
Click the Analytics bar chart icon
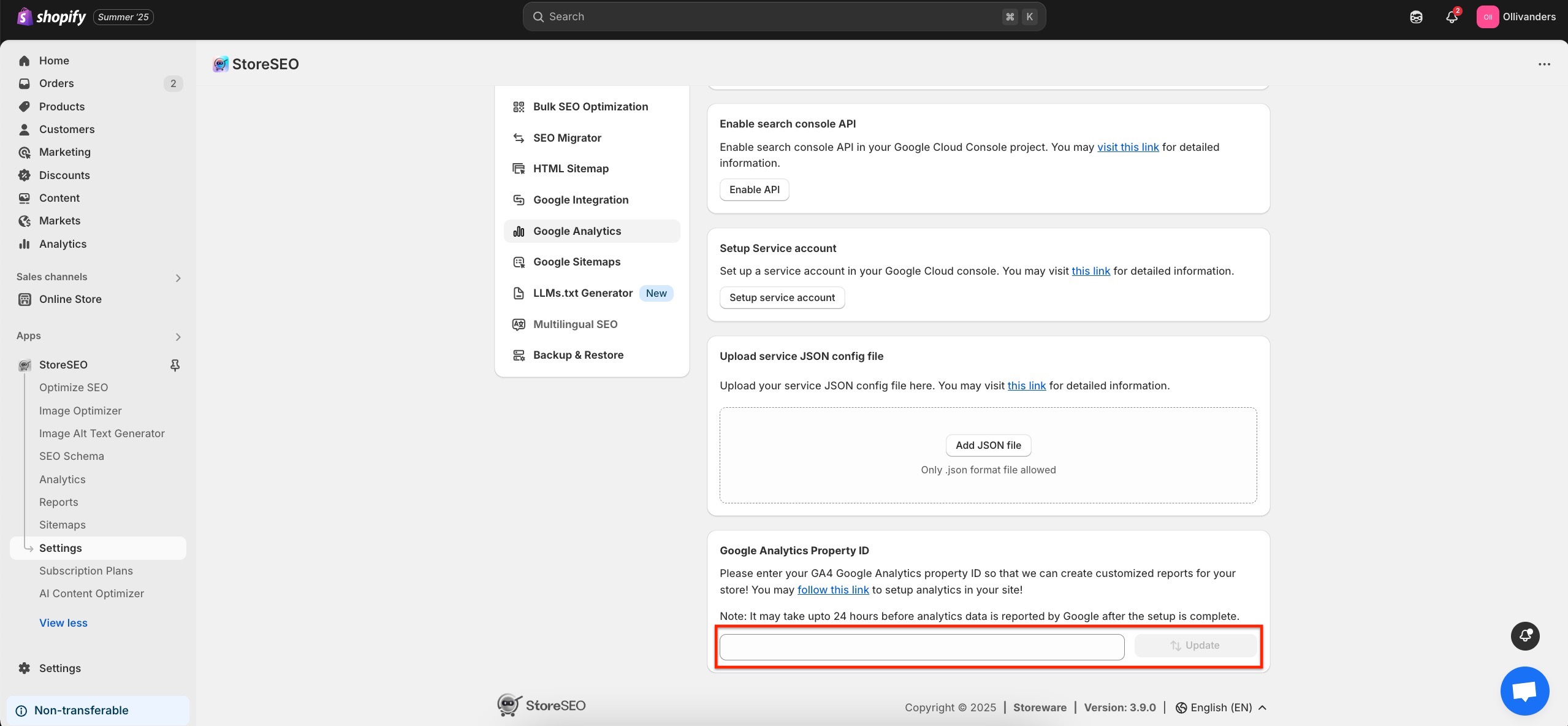25,244
